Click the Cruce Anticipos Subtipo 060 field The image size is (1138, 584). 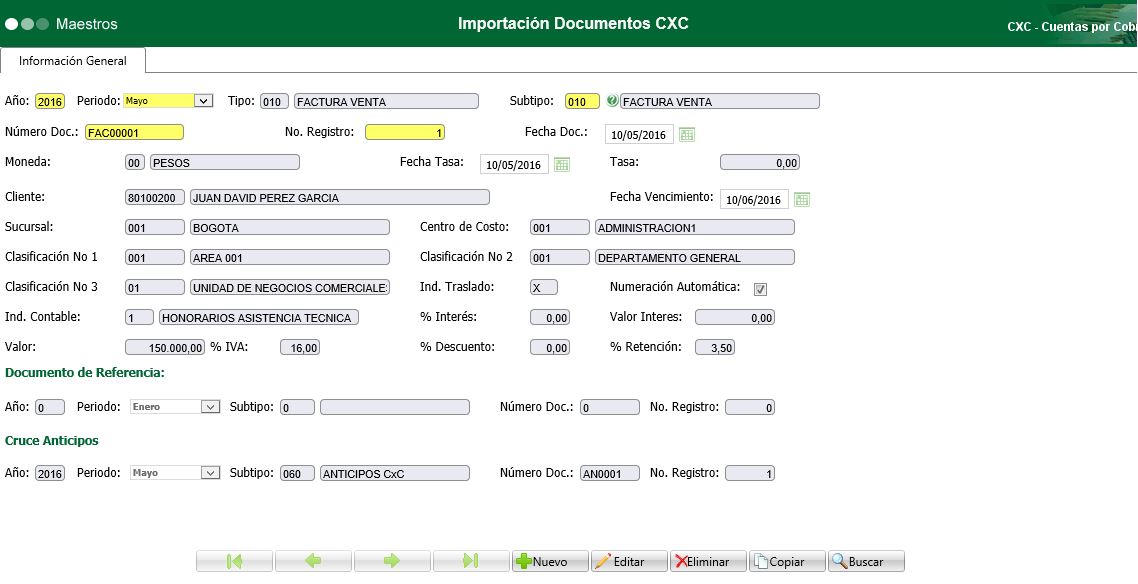298,474
